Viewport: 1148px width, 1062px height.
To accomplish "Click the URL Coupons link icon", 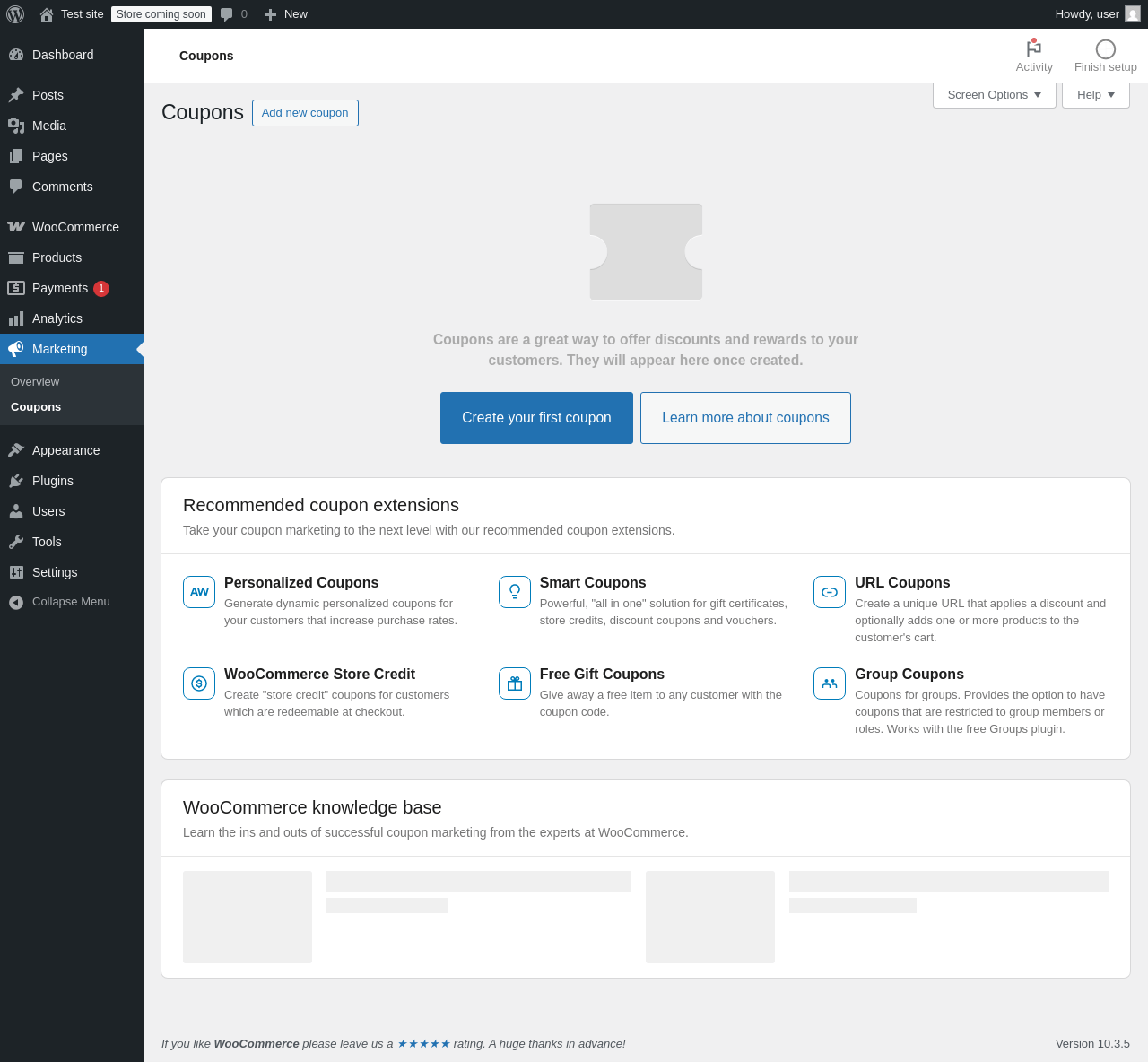I will tap(830, 592).
